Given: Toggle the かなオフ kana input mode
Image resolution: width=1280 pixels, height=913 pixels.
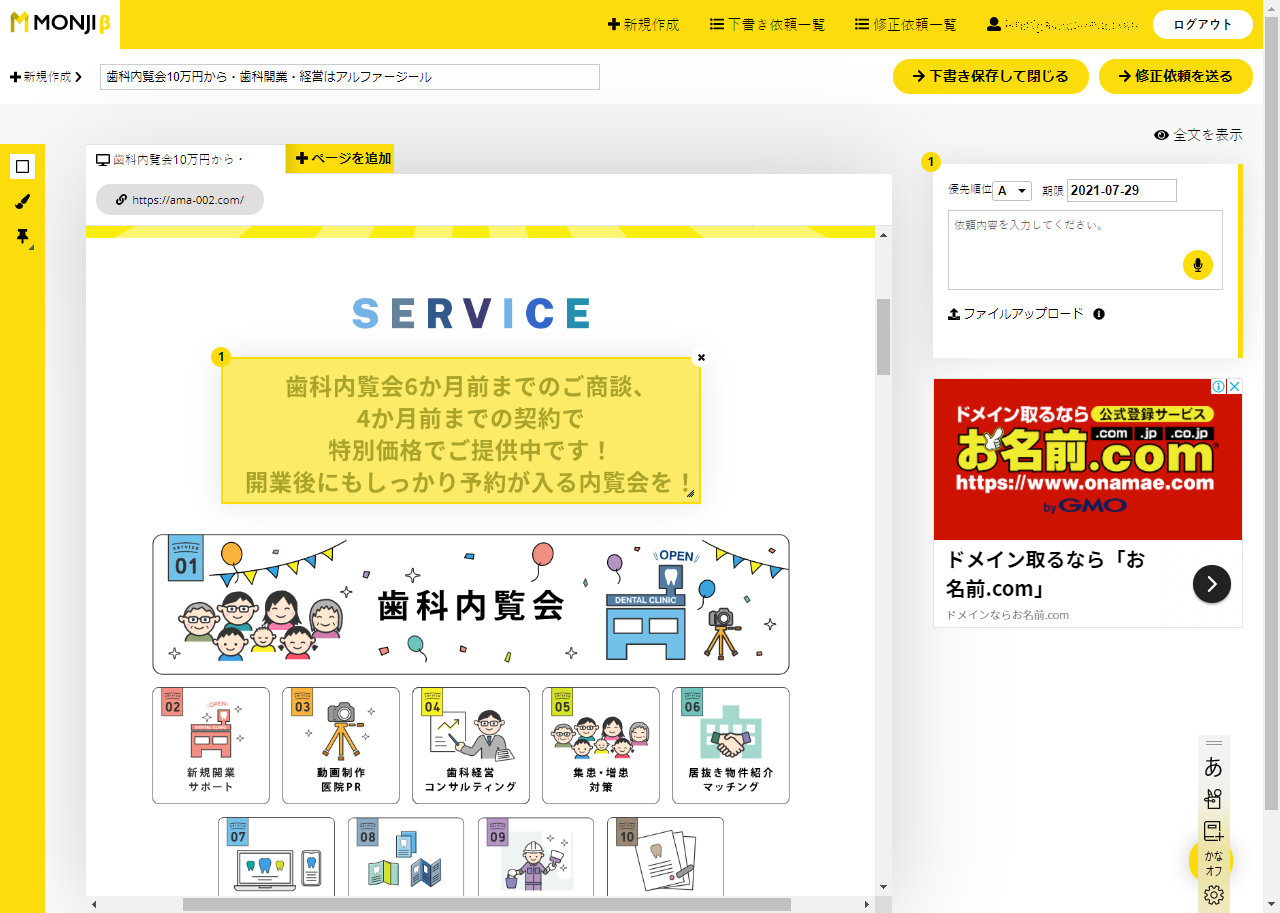Looking at the screenshot, I should 1213,863.
